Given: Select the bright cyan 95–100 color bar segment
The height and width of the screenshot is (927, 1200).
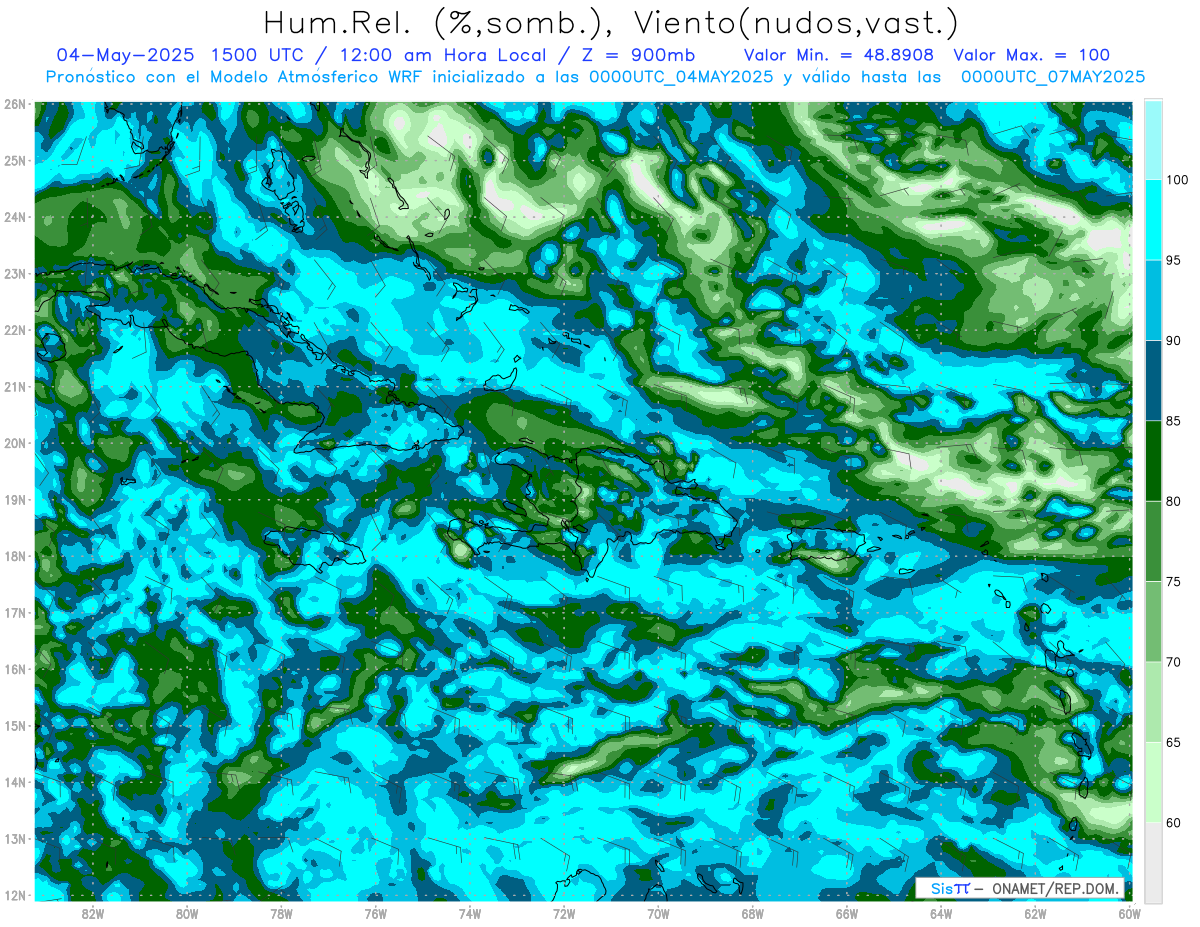Looking at the screenshot, I should pos(1153,220).
